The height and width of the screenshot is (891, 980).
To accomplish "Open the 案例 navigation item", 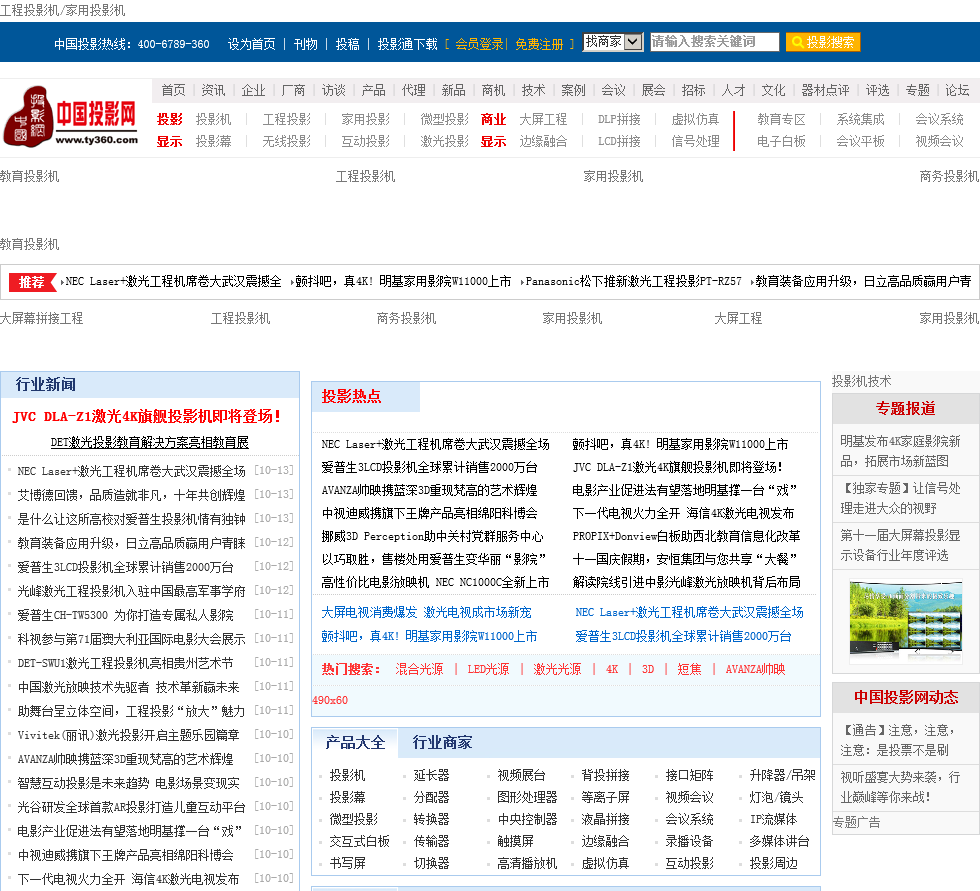I will (x=573, y=90).
